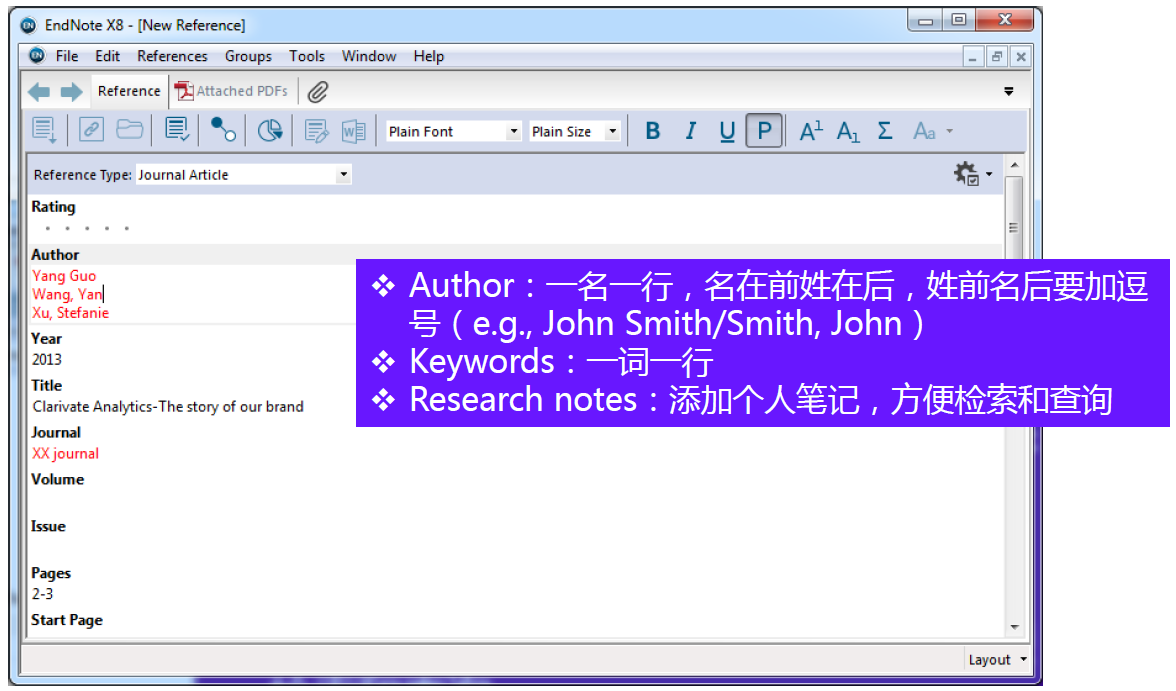Click author line Yang Guo
The width and height of the screenshot is (1176, 691).
tap(64, 276)
